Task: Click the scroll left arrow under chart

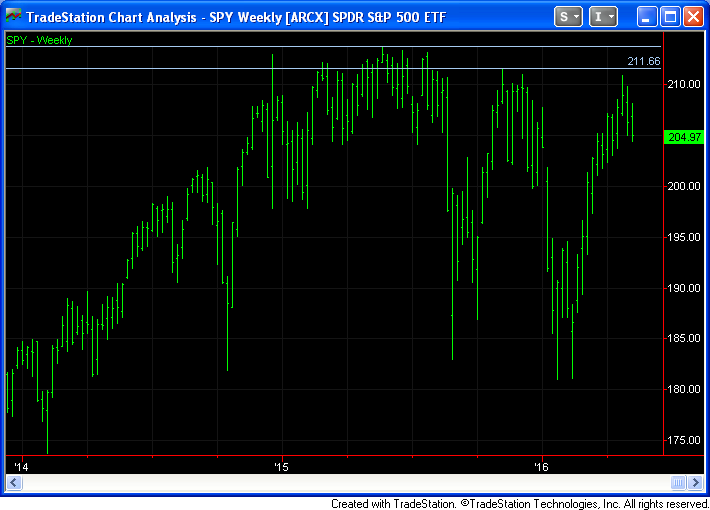Action: [x=14, y=482]
